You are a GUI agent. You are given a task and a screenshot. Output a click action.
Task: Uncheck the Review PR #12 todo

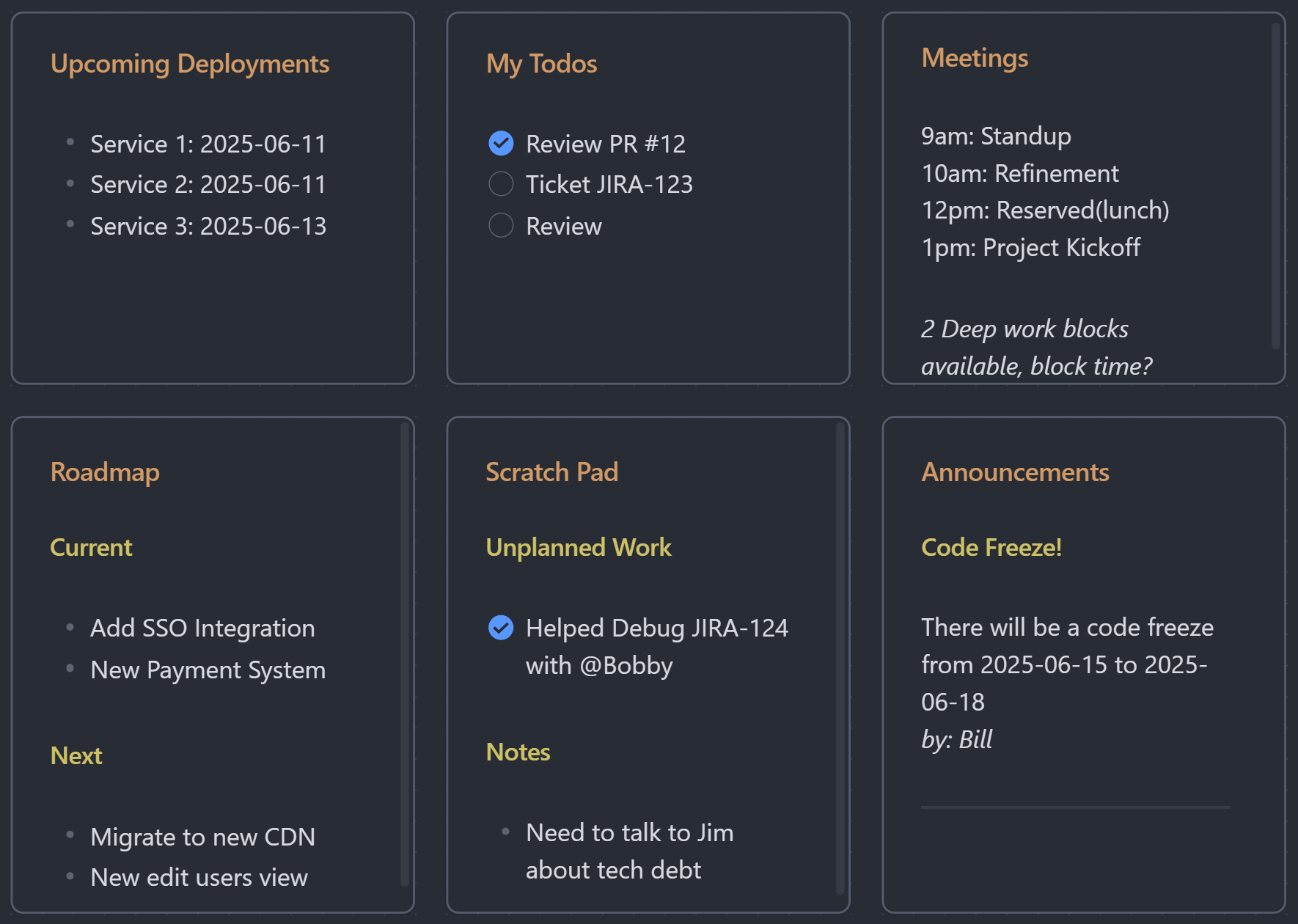coord(501,144)
